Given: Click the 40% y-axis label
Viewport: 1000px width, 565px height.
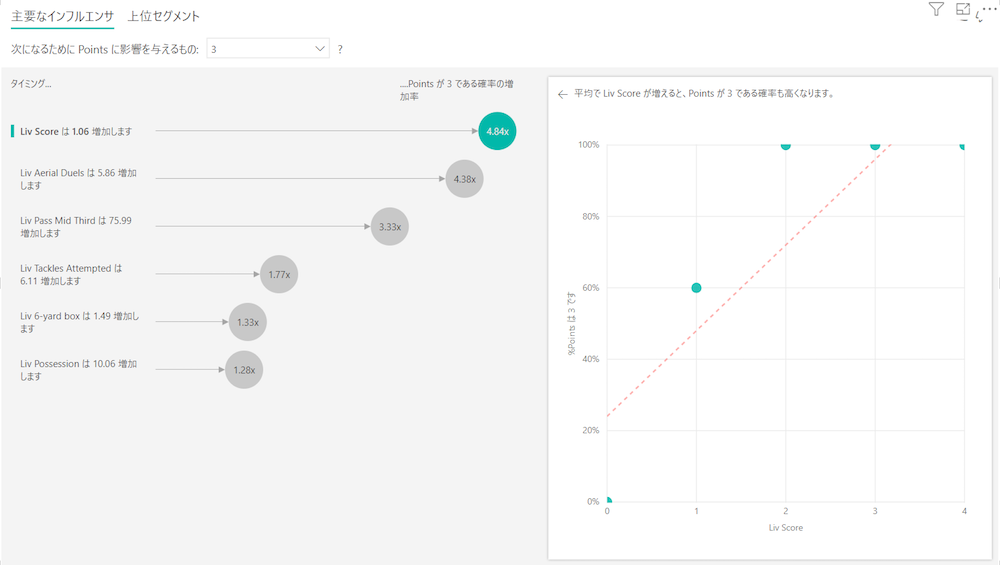Looking at the screenshot, I should click(x=591, y=359).
